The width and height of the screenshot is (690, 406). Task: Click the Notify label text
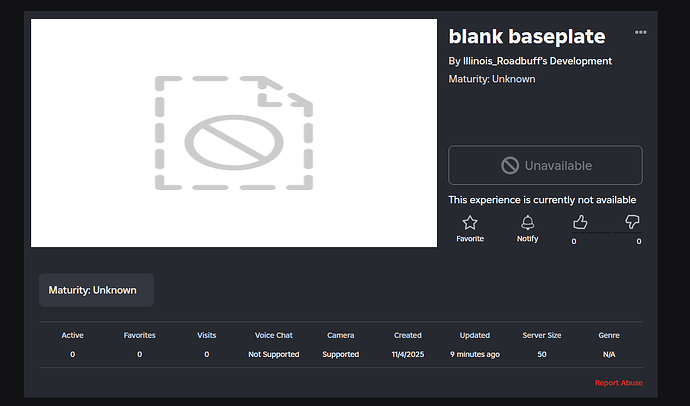527,239
